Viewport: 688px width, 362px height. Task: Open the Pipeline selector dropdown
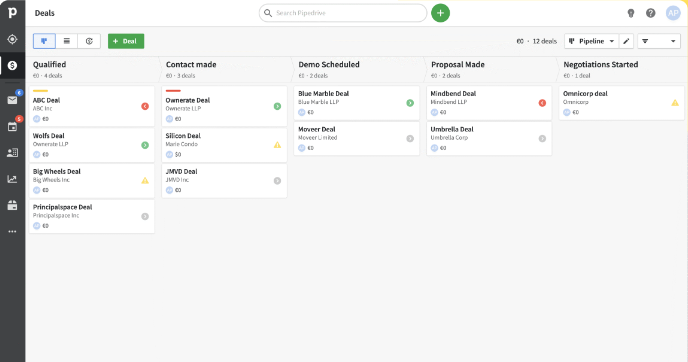[591, 41]
